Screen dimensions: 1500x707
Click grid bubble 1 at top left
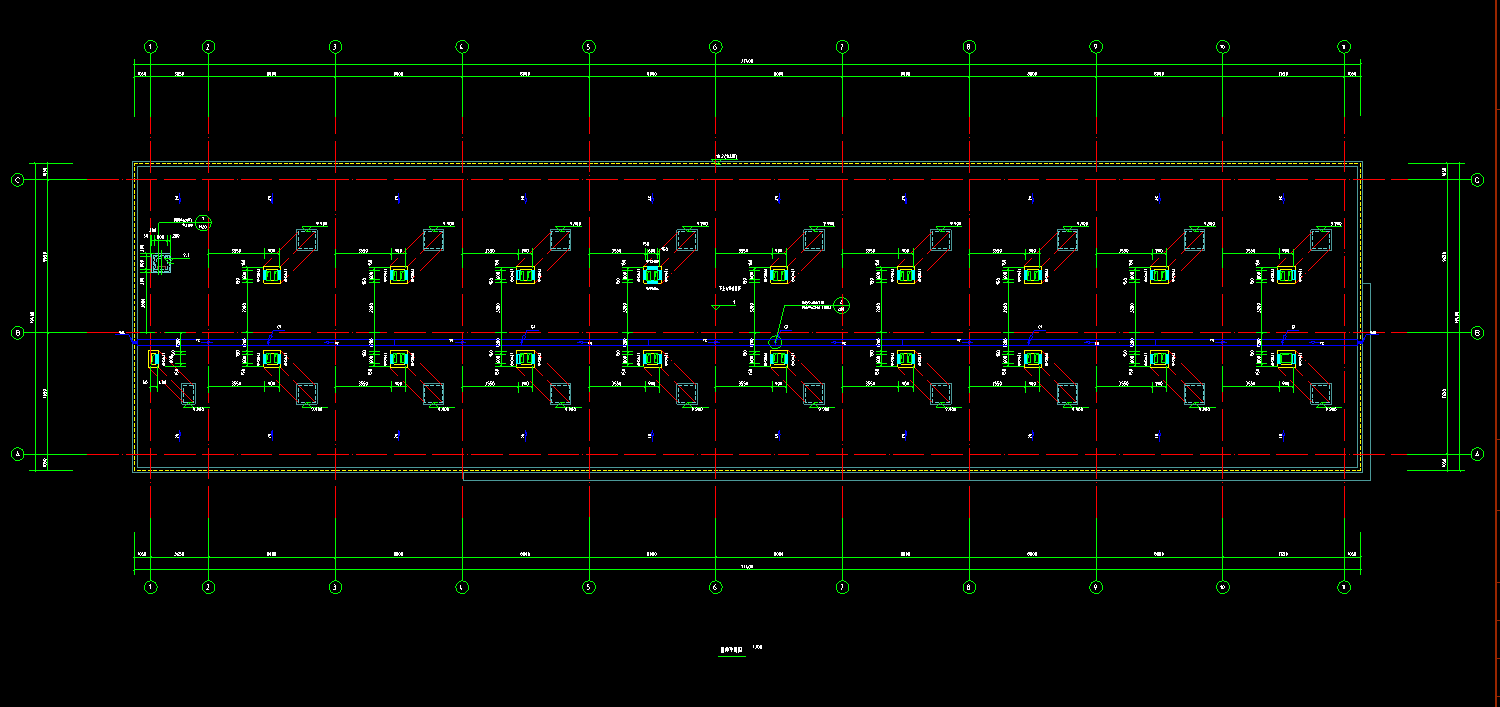pyautogui.click(x=150, y=46)
